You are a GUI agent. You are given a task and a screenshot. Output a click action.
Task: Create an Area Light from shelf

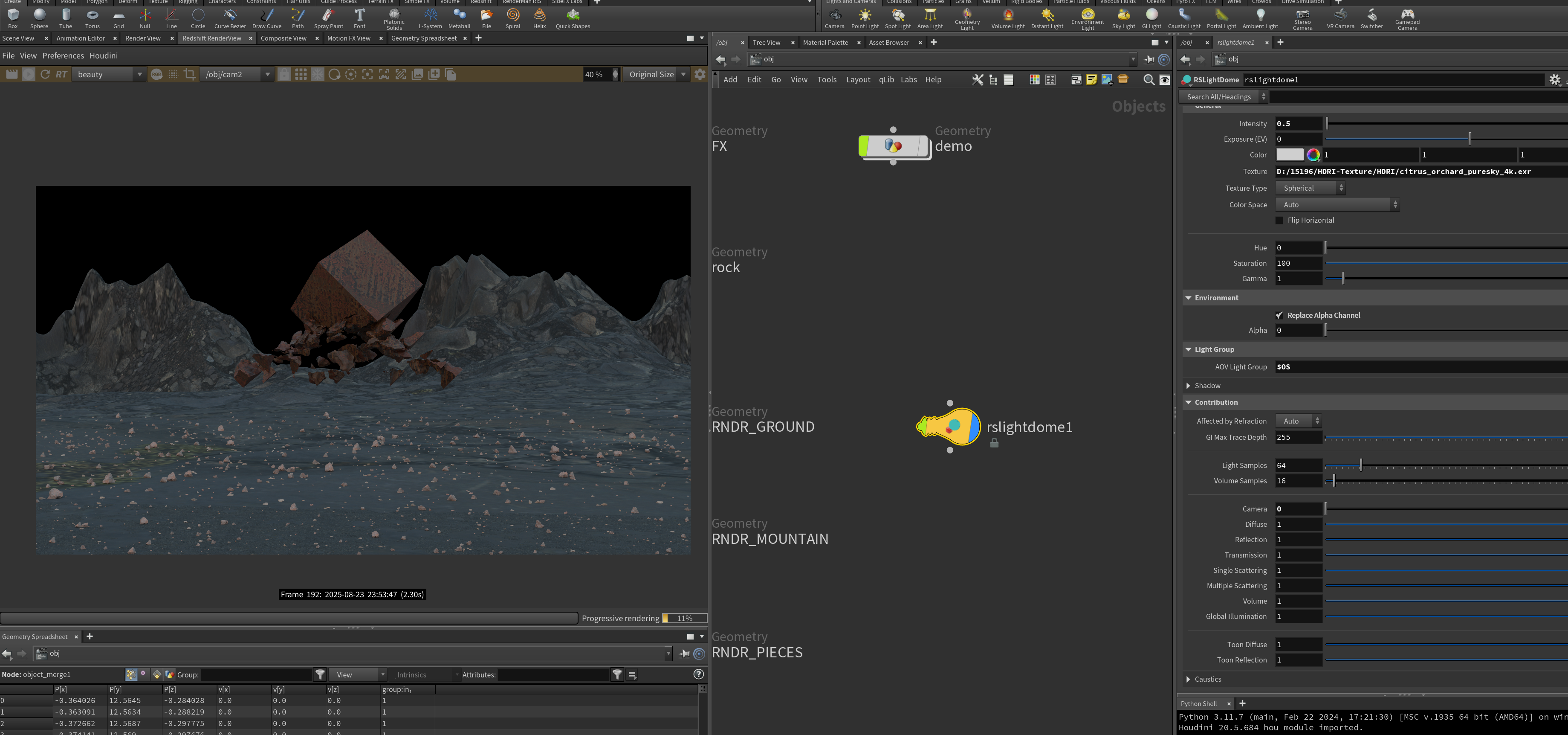point(929,19)
